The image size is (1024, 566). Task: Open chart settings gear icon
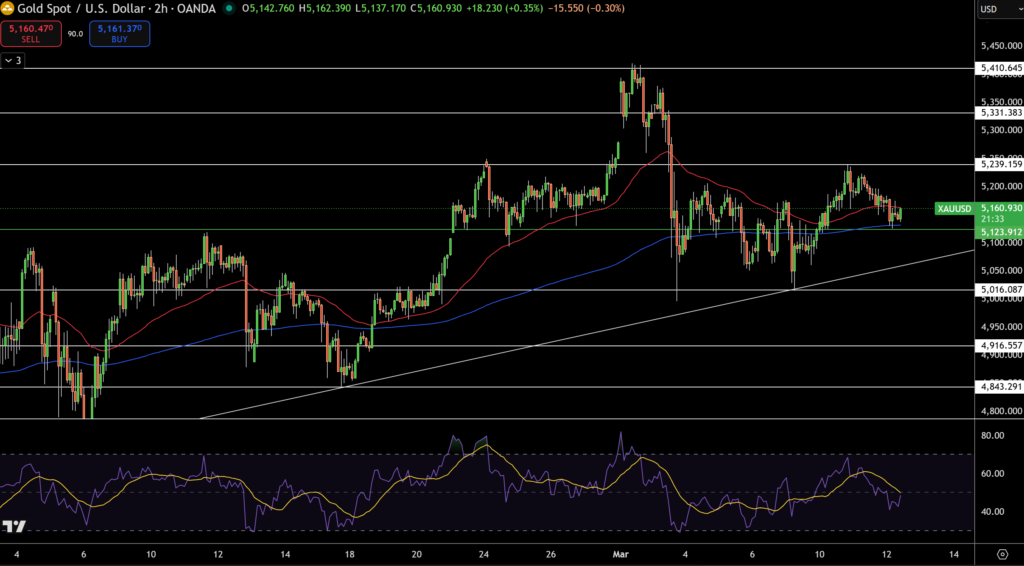[x=1002, y=554]
